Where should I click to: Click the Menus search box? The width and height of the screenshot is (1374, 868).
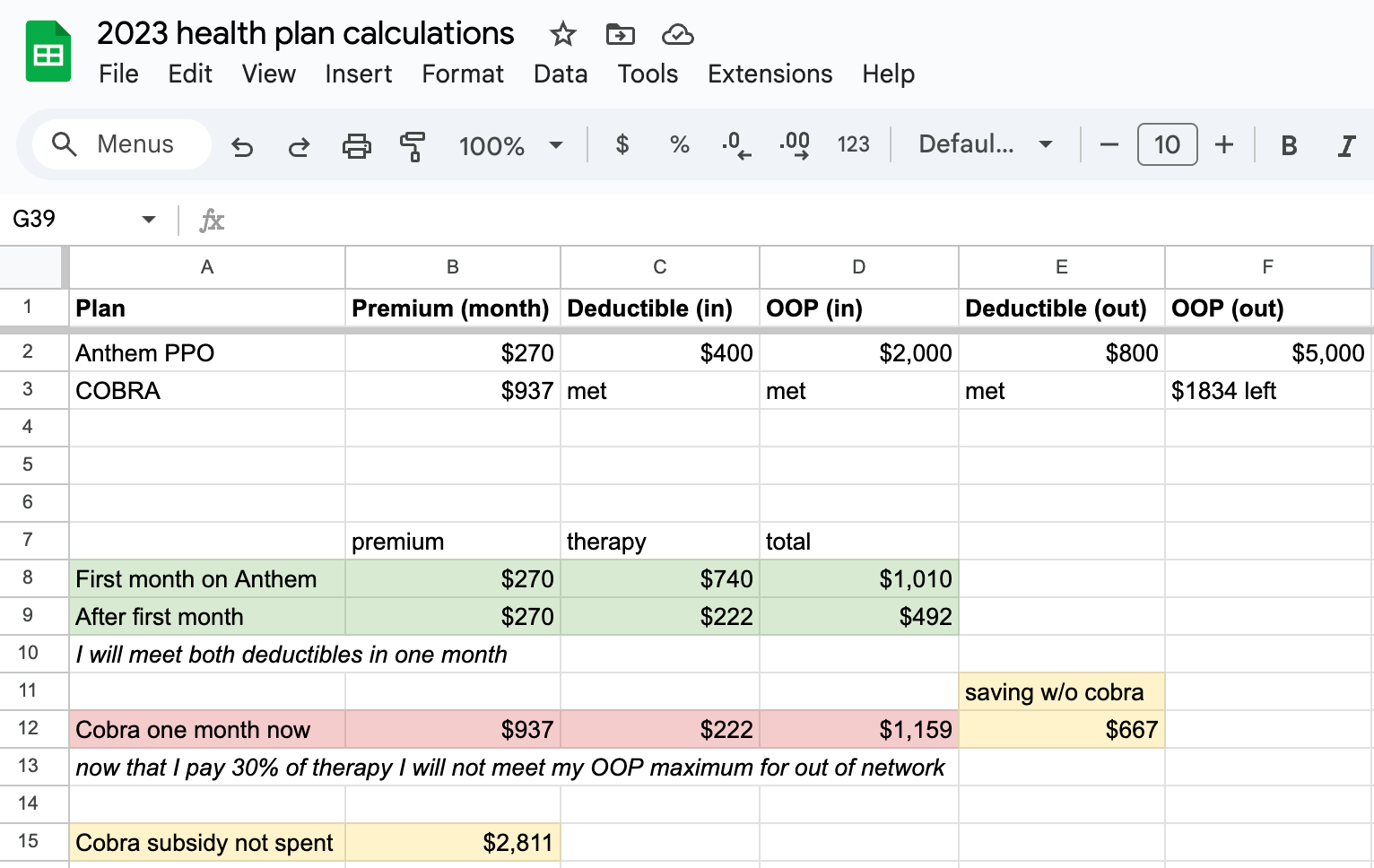click(x=122, y=144)
